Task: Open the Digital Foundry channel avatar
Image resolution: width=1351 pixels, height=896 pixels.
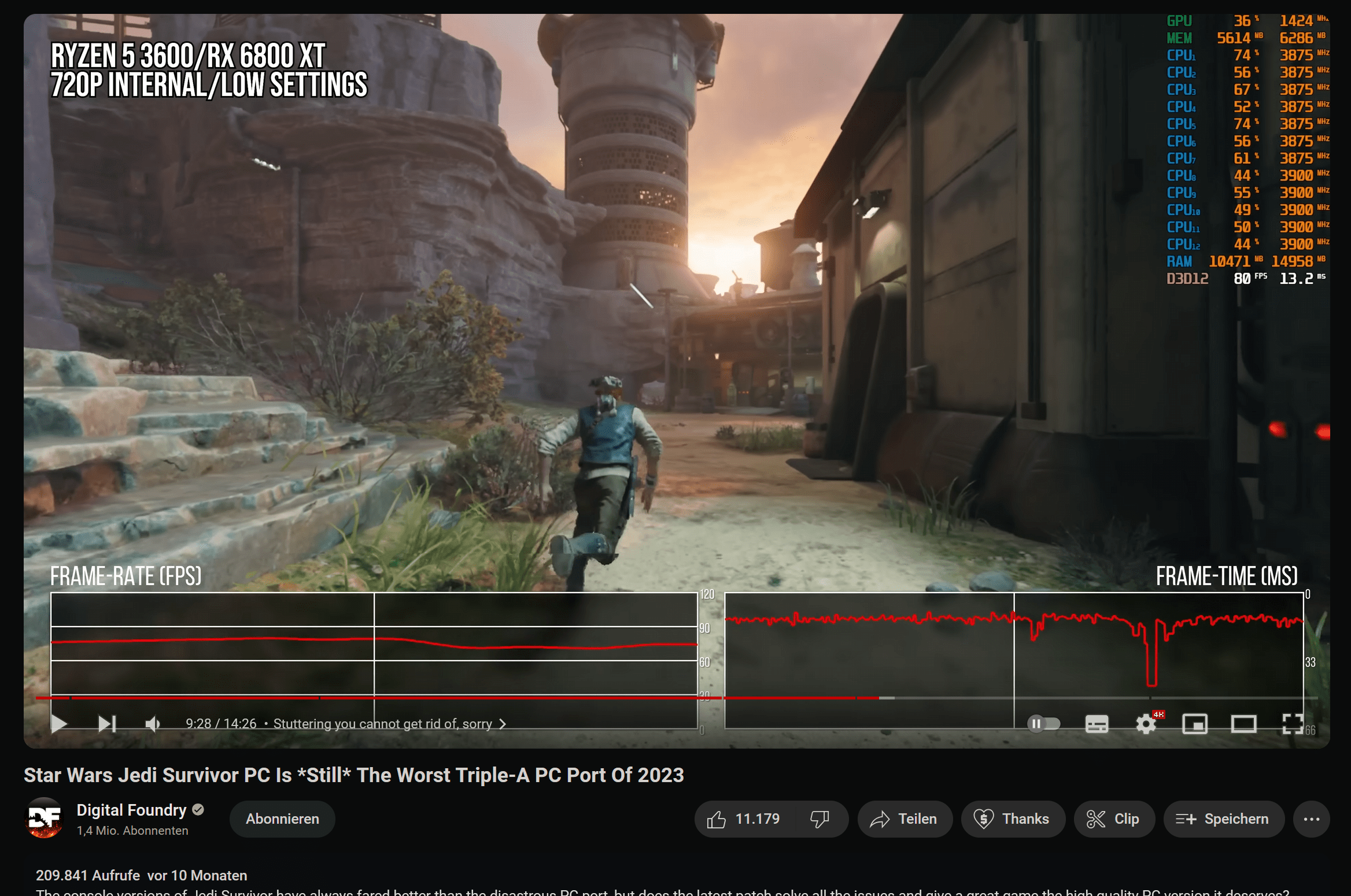Action: pyautogui.click(x=45, y=819)
